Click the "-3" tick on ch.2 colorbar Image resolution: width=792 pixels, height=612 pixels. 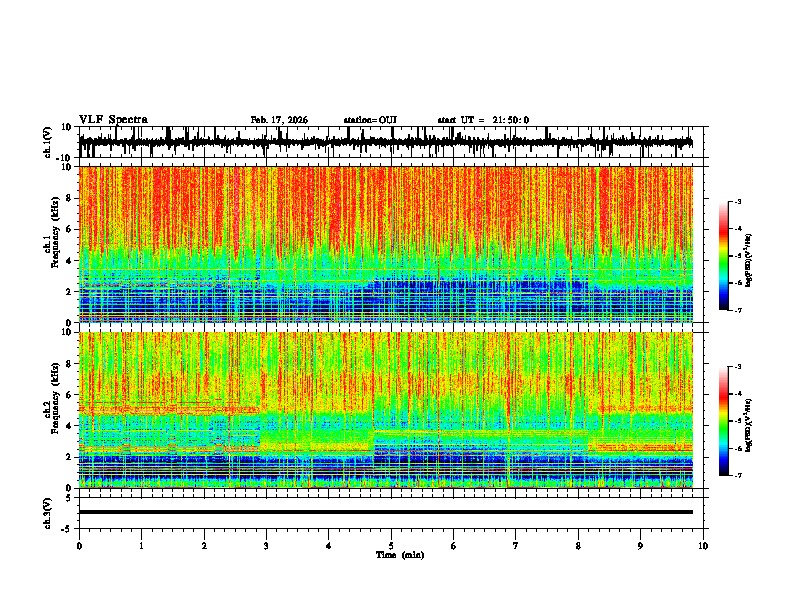pyautogui.click(x=737, y=367)
